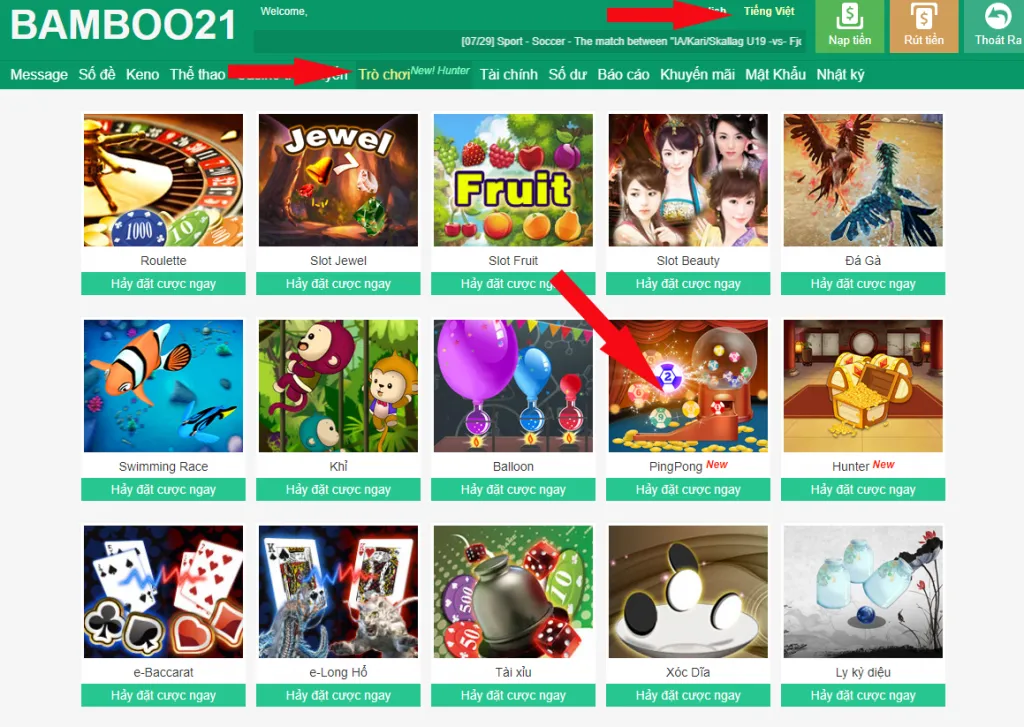The width and height of the screenshot is (1024, 727).
Task: Click the Thoát Ra logout icon
Action: tap(995, 26)
